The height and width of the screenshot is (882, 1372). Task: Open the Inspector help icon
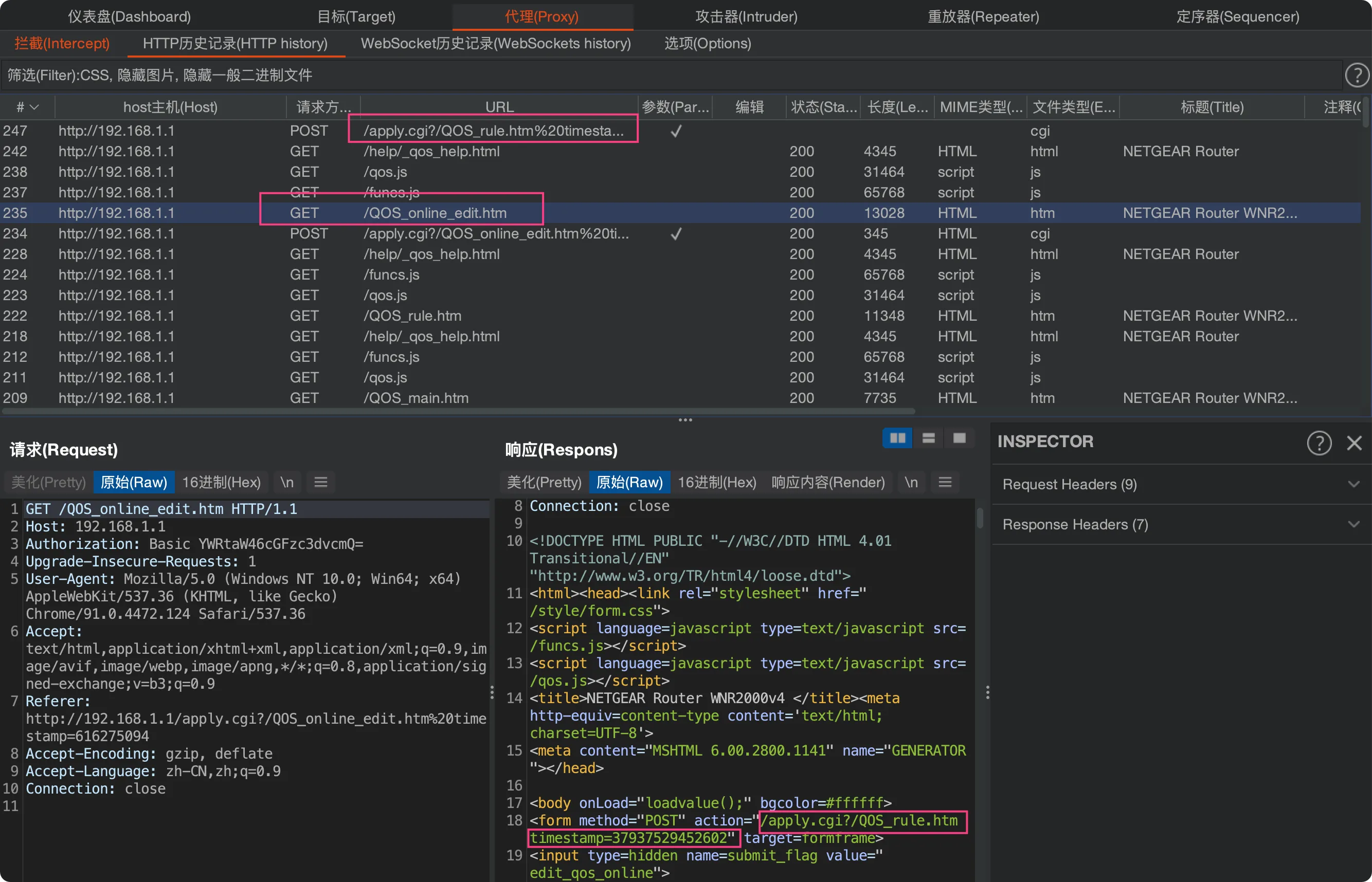(1319, 443)
